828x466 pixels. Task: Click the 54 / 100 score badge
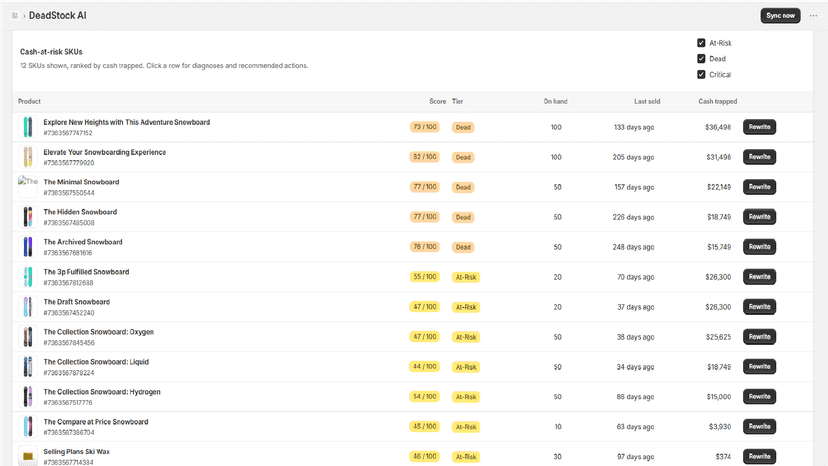(425, 396)
